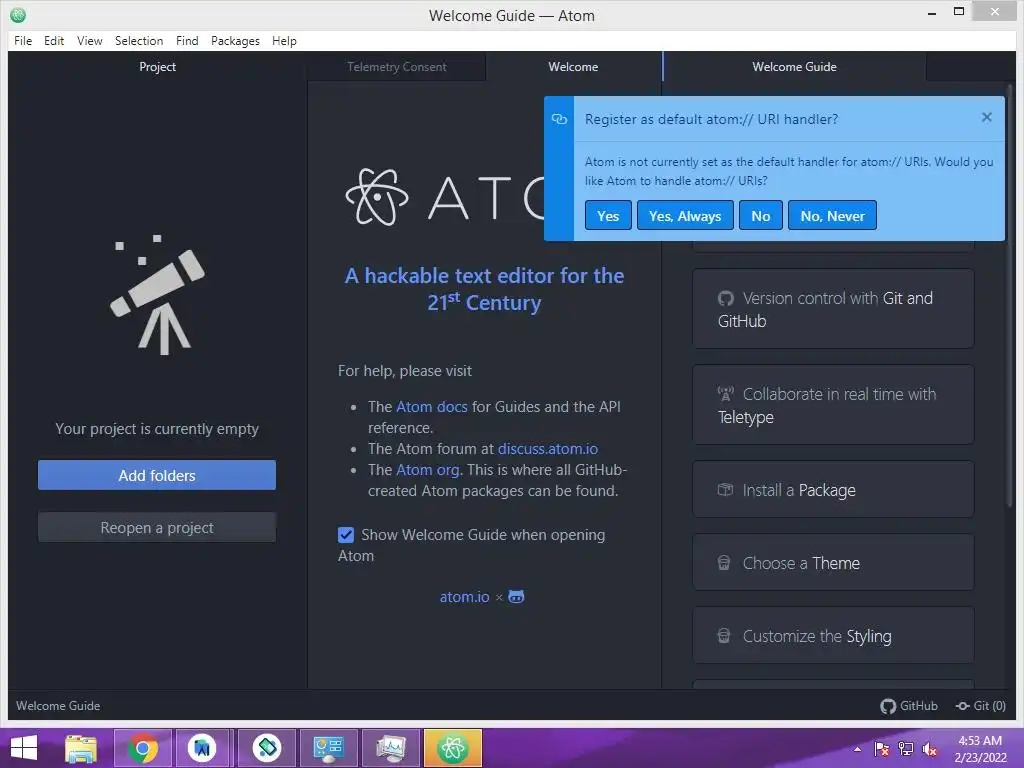1024x768 pixels.
Task: Uncheck Show Welcome Guide when opening Atom
Action: point(346,535)
